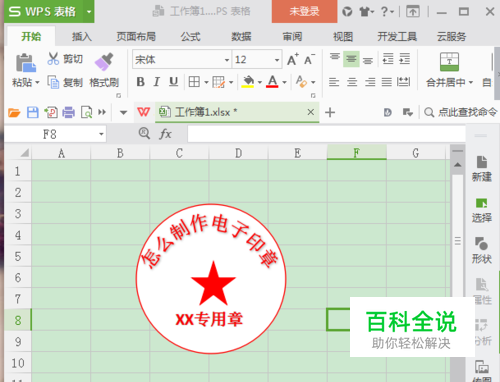
Task: Apply yellow fill color bucket
Action: 248,82
